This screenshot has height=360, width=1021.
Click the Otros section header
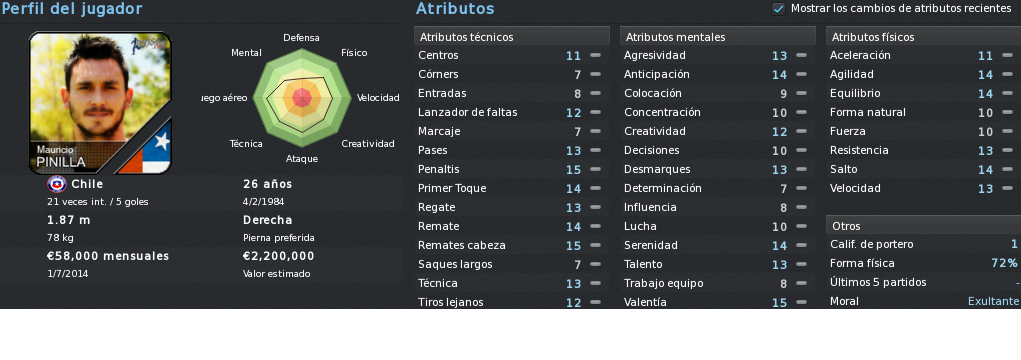click(x=923, y=226)
